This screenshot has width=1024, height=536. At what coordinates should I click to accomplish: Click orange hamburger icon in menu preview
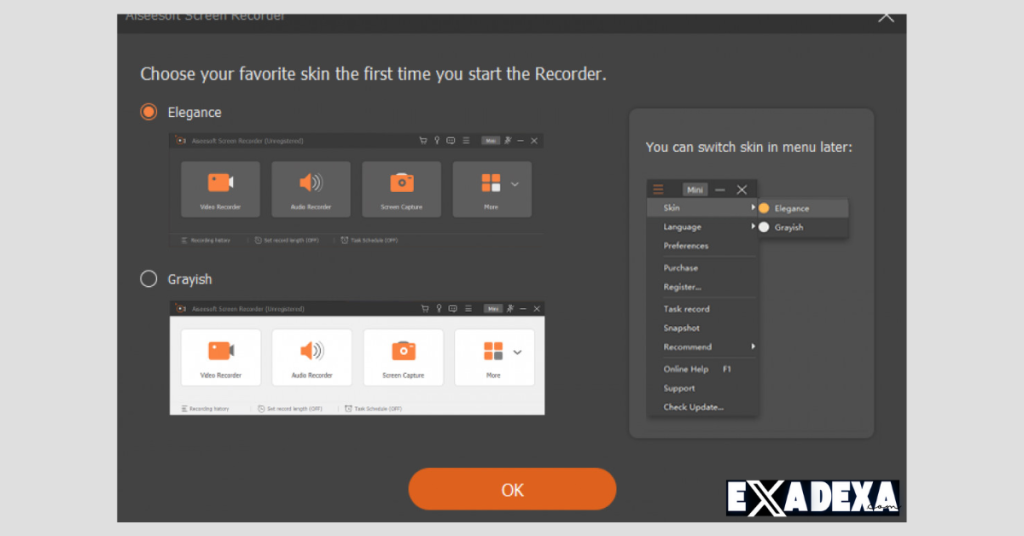(x=658, y=189)
